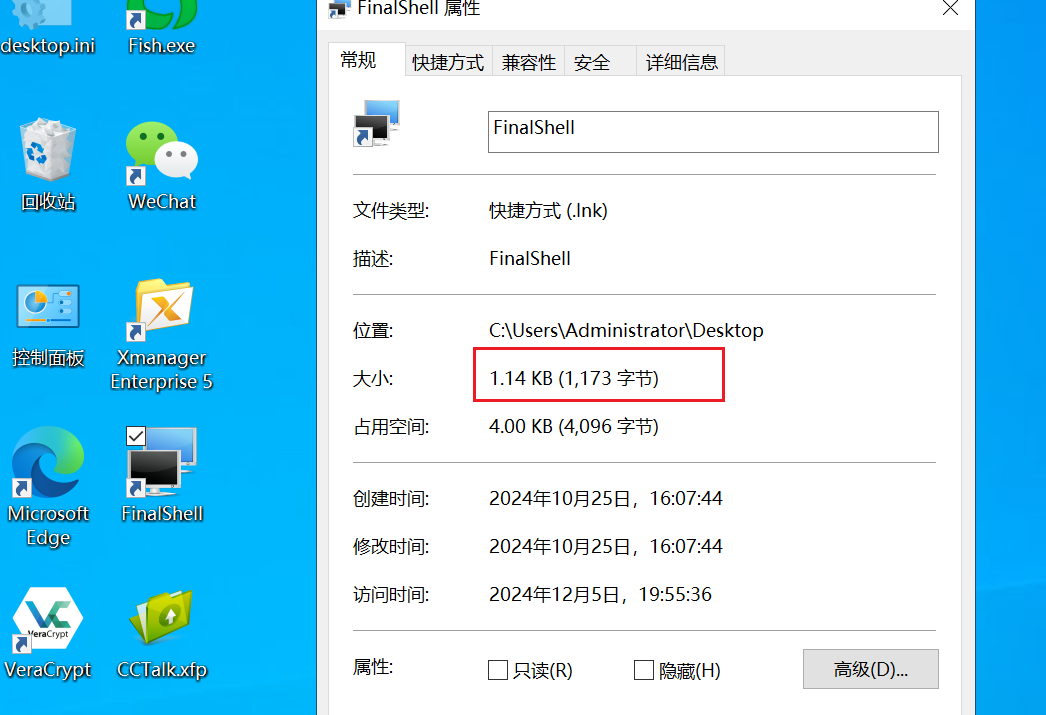
Task: Launch the Microsoft Edge shortcut
Action: pos(48,486)
